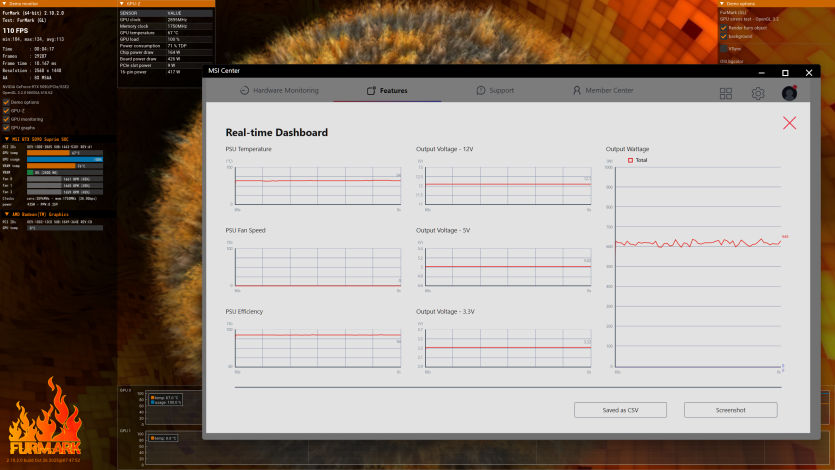This screenshot has height=470, width=835.
Task: Click the GPU temp bar for RTX 5090
Action: pos(65,153)
